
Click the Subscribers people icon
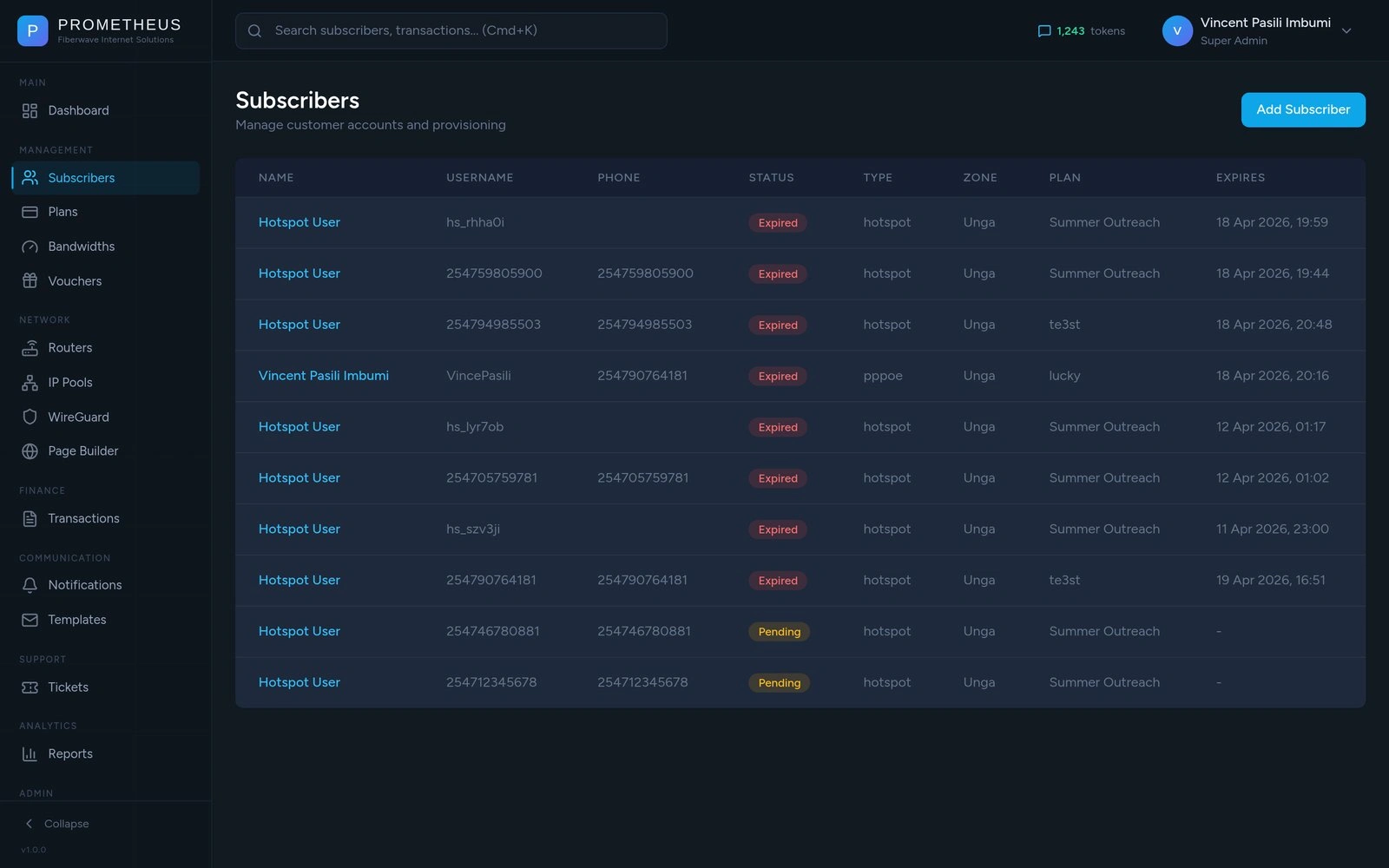pyautogui.click(x=30, y=178)
